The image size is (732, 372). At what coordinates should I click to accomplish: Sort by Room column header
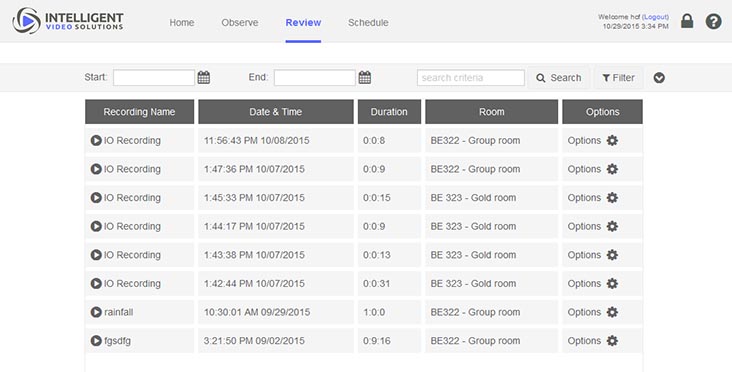(492, 112)
